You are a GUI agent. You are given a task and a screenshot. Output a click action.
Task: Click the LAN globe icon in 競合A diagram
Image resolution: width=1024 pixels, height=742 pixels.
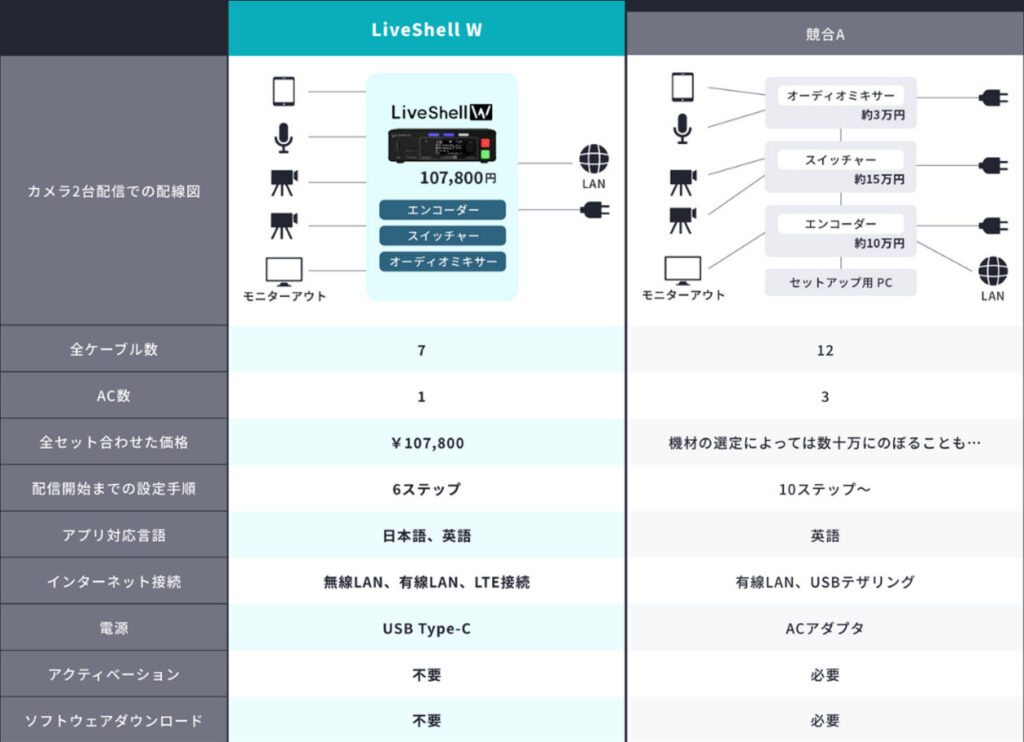click(993, 271)
